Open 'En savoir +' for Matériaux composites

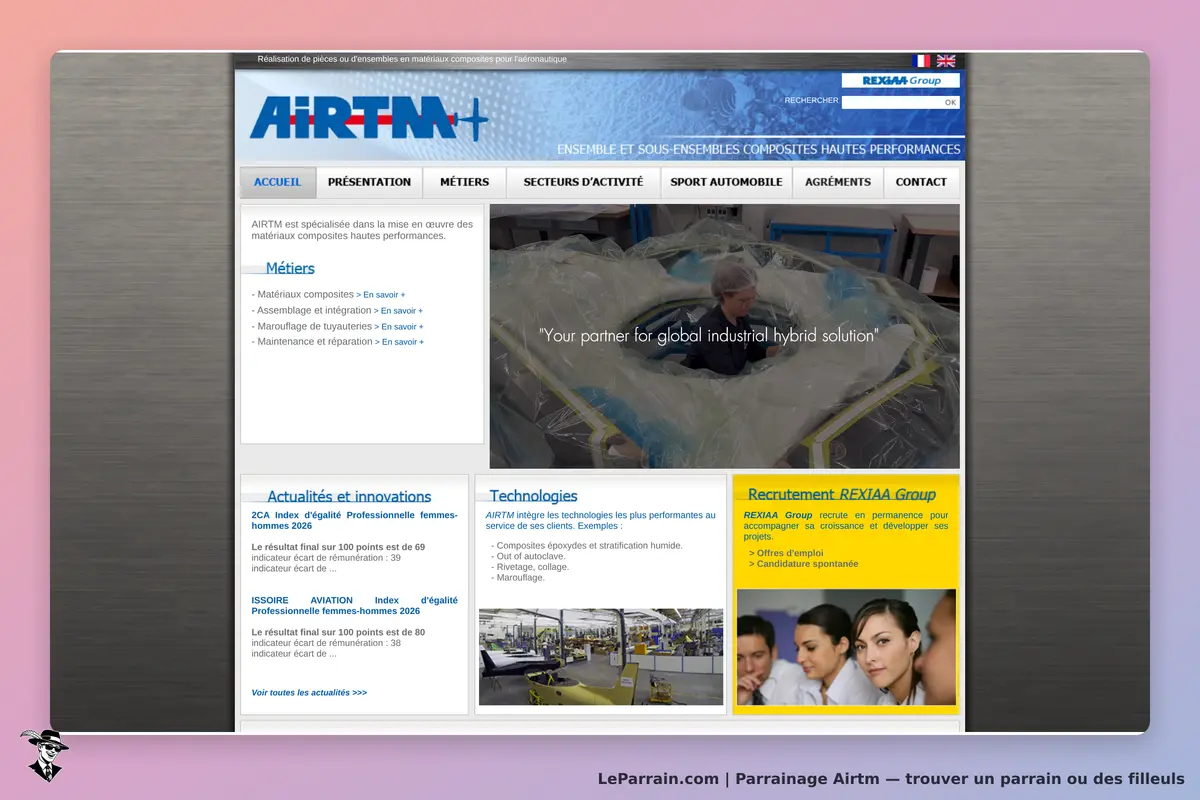point(381,295)
